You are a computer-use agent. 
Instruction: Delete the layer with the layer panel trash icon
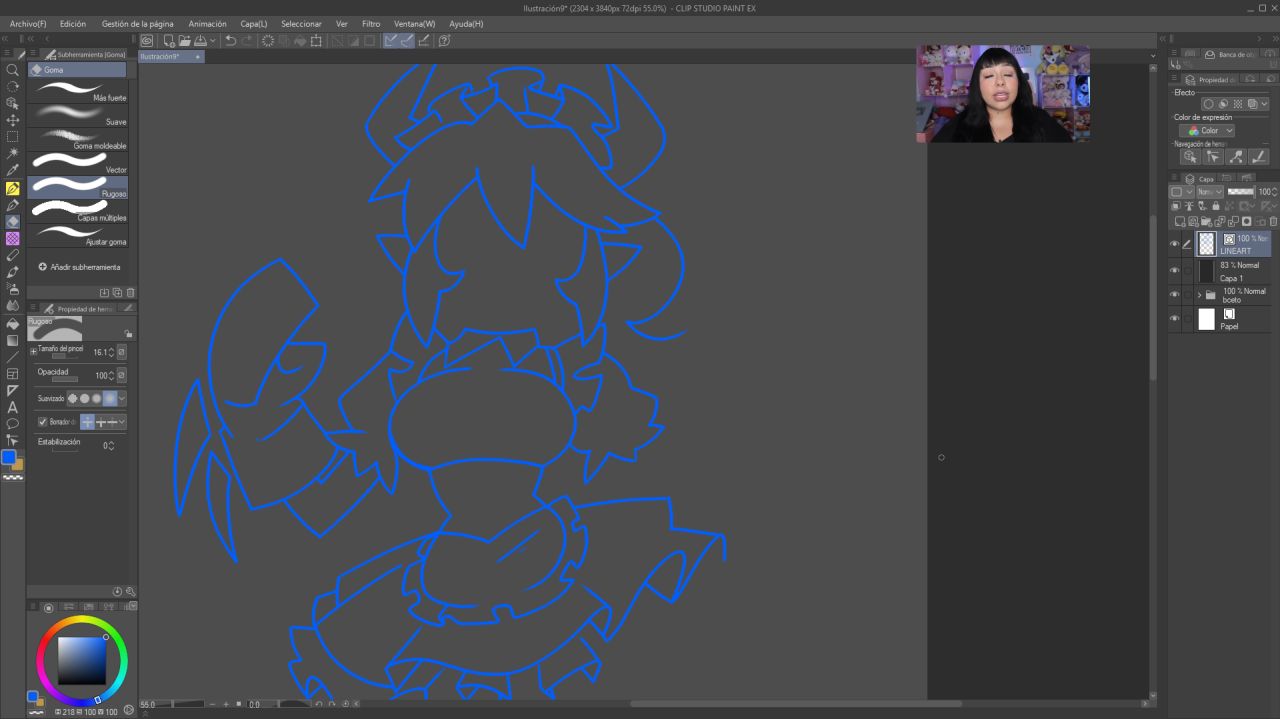coord(1273,222)
